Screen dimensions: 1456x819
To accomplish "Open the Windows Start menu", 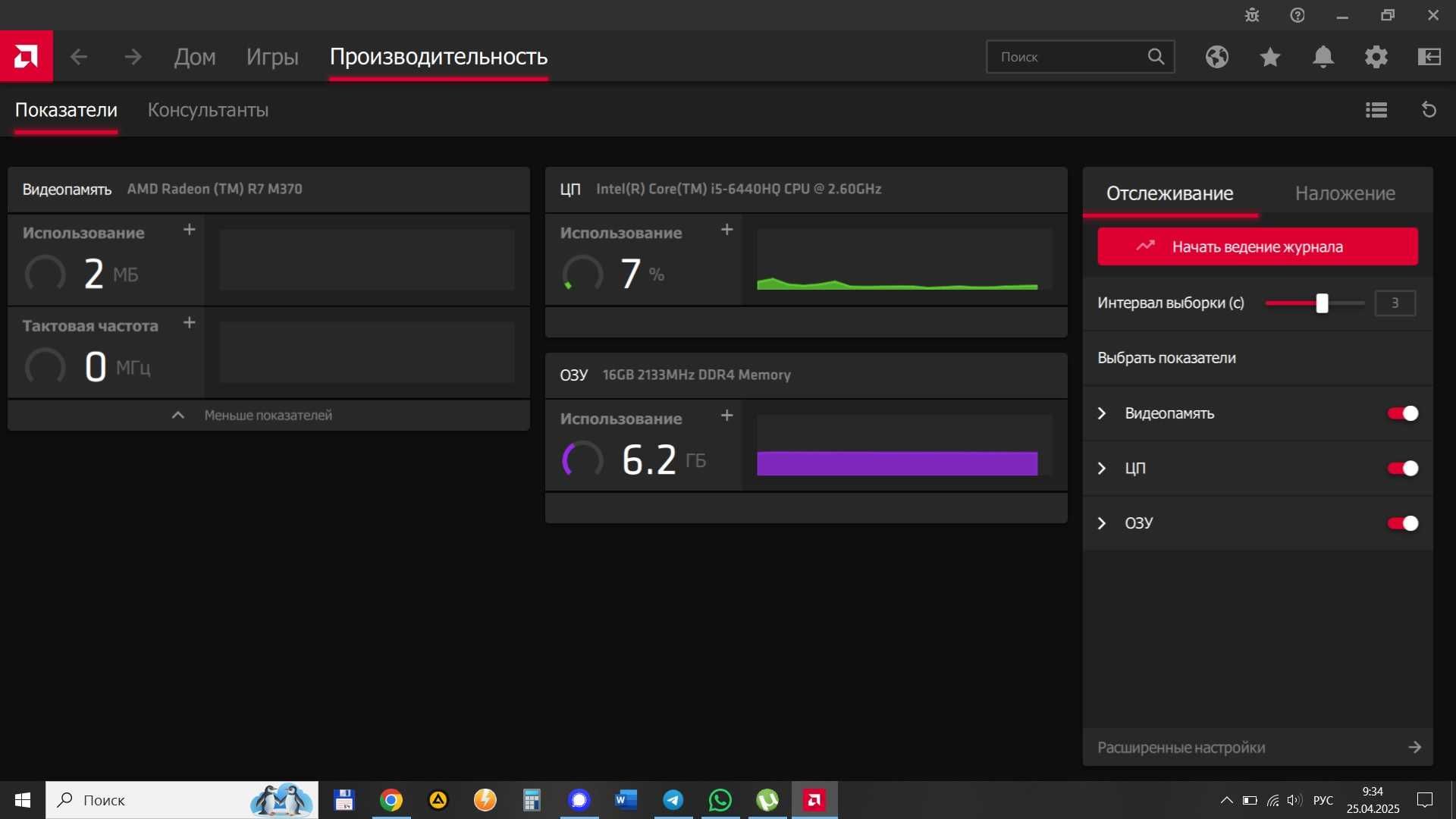I will [x=23, y=800].
